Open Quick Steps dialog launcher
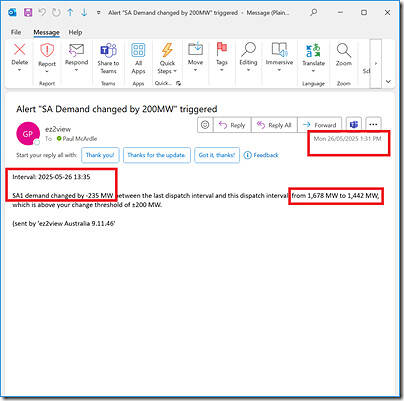The image size is (404, 401). 179,83
